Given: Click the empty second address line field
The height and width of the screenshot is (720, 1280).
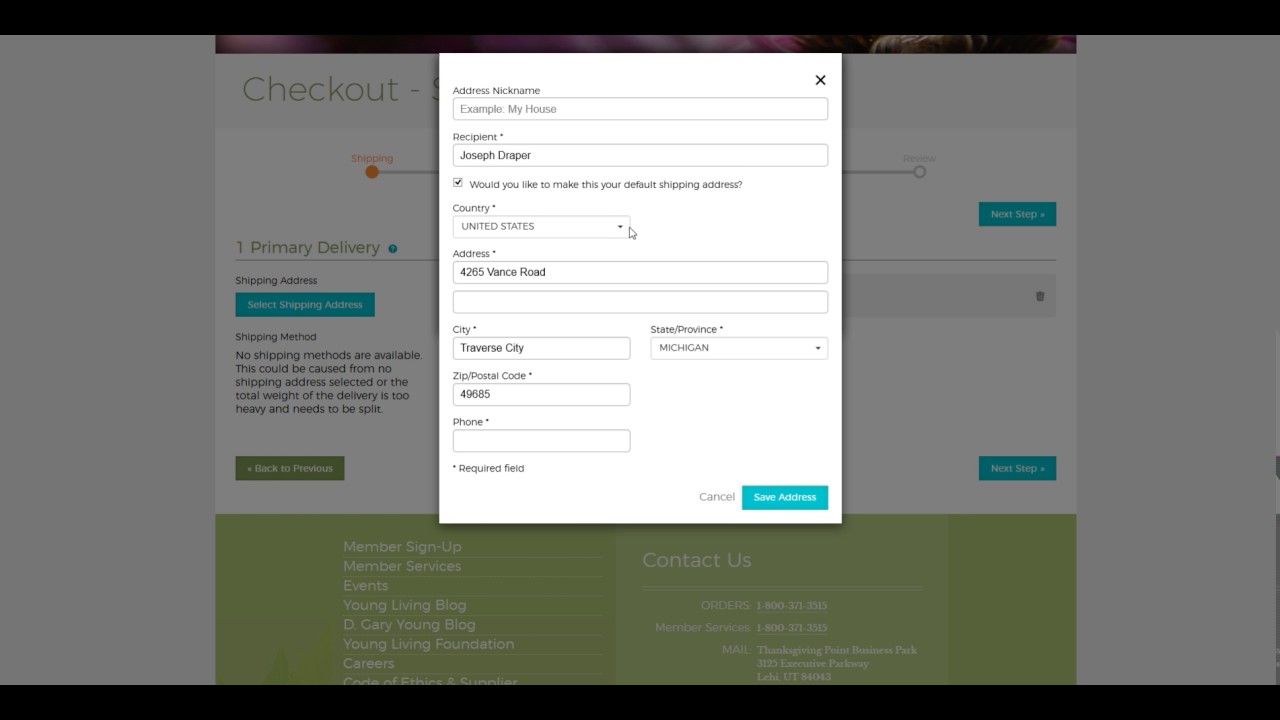Looking at the screenshot, I should 640,302.
